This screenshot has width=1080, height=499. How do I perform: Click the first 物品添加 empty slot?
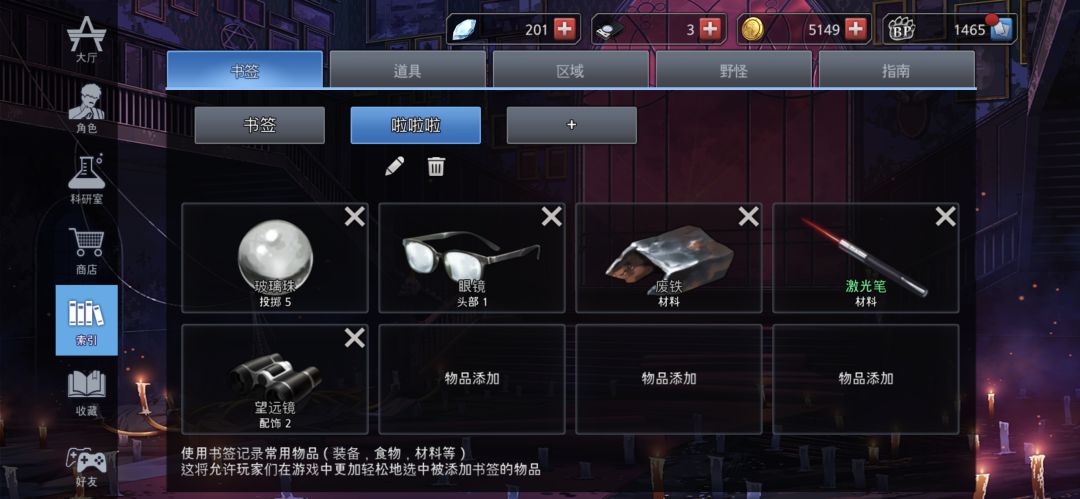tap(472, 378)
